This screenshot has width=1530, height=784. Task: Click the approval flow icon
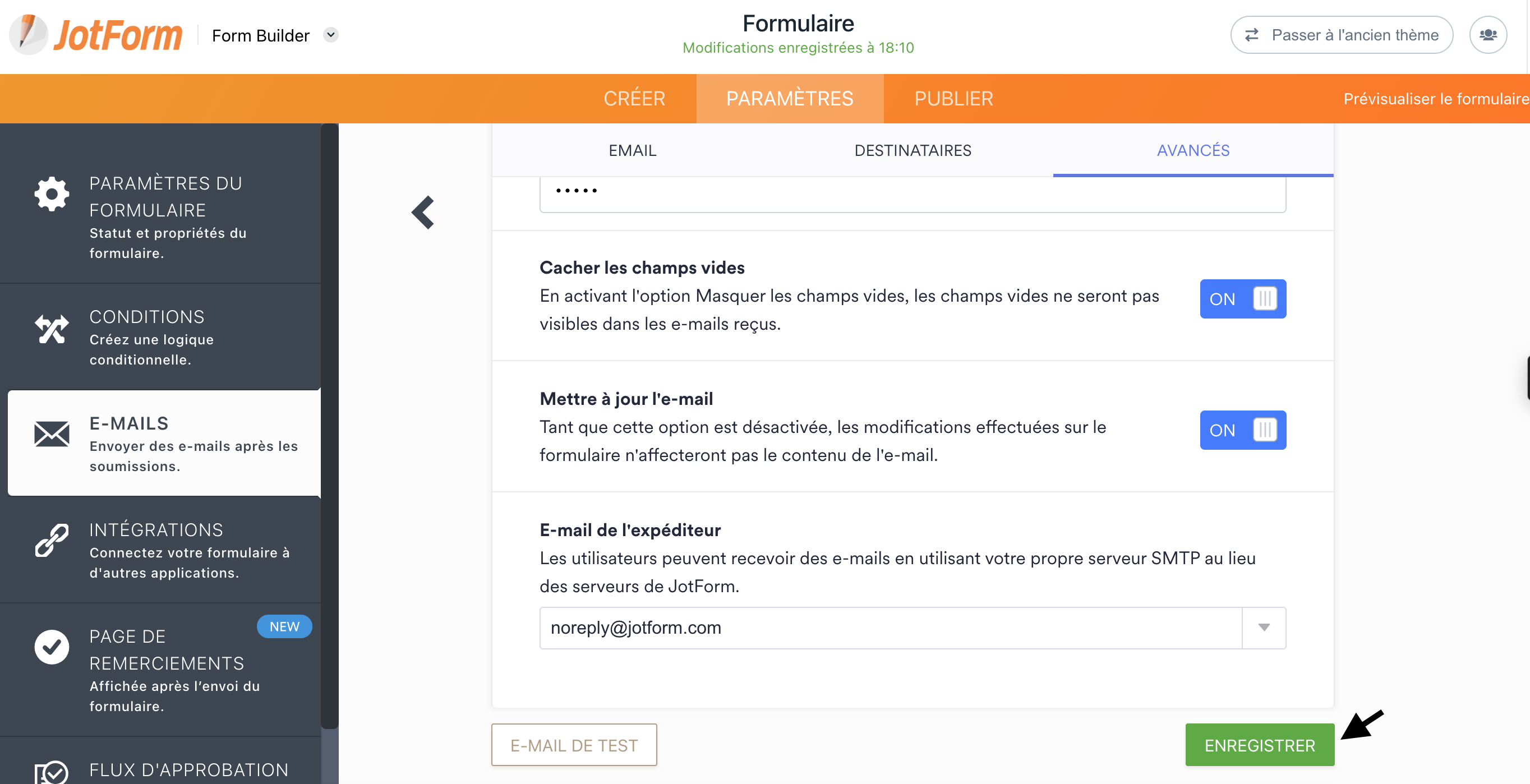[x=52, y=771]
